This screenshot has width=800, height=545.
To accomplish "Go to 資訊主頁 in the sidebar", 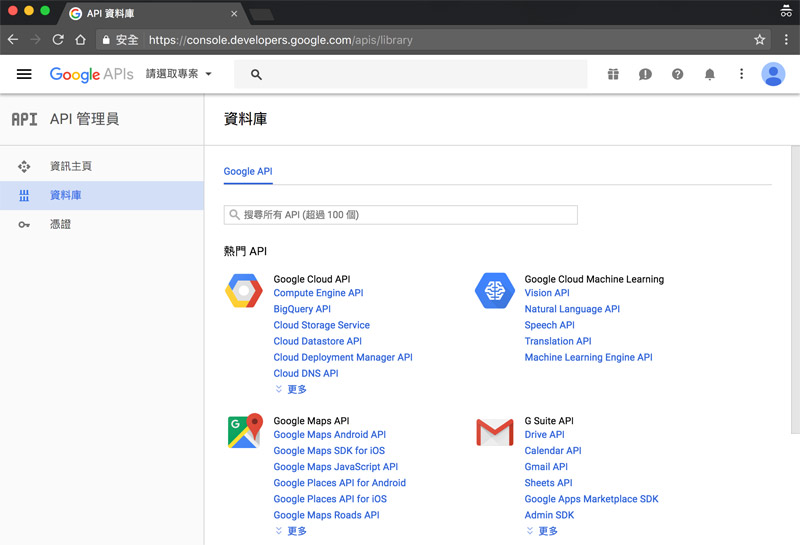I will click(x=71, y=166).
